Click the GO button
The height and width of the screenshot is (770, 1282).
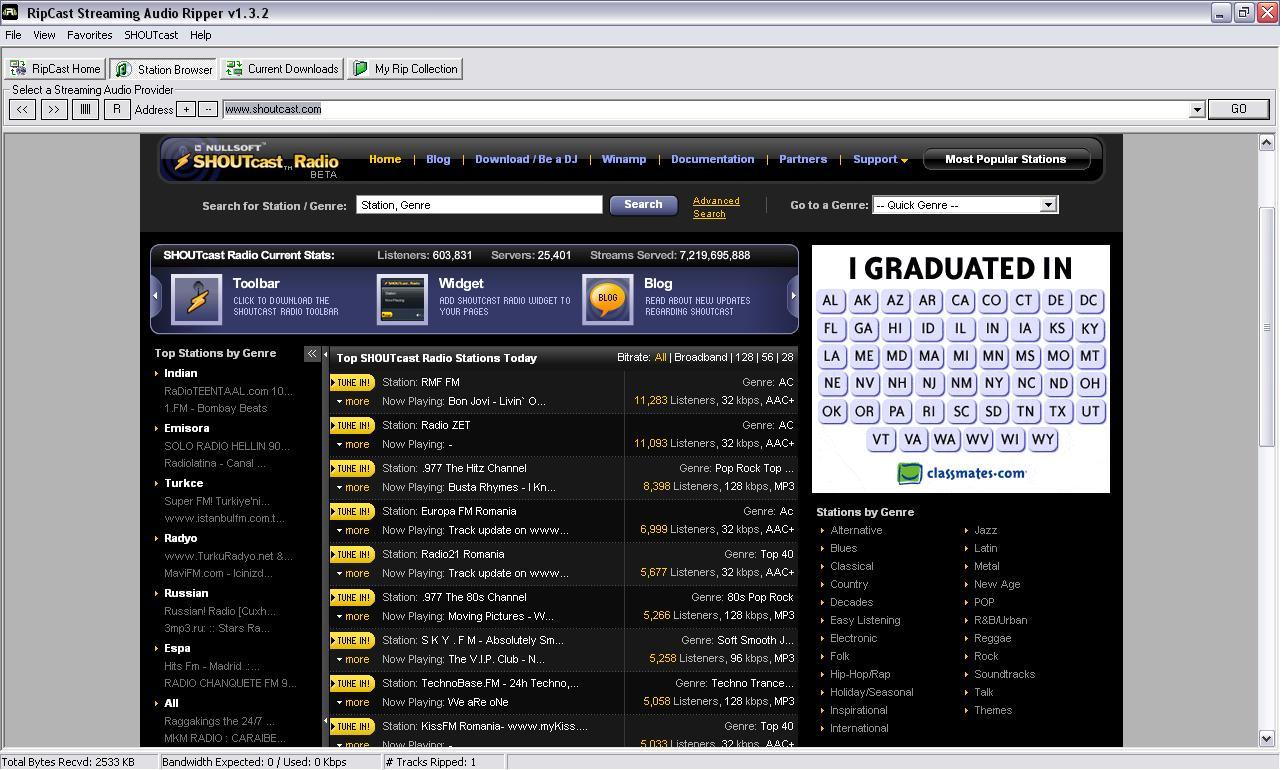(x=1238, y=109)
